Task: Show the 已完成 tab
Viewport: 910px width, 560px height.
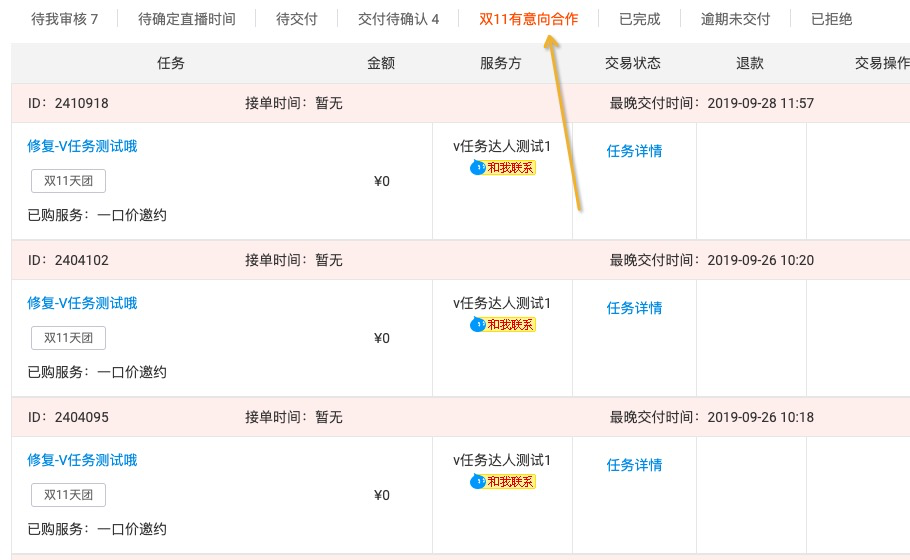Action: click(639, 19)
